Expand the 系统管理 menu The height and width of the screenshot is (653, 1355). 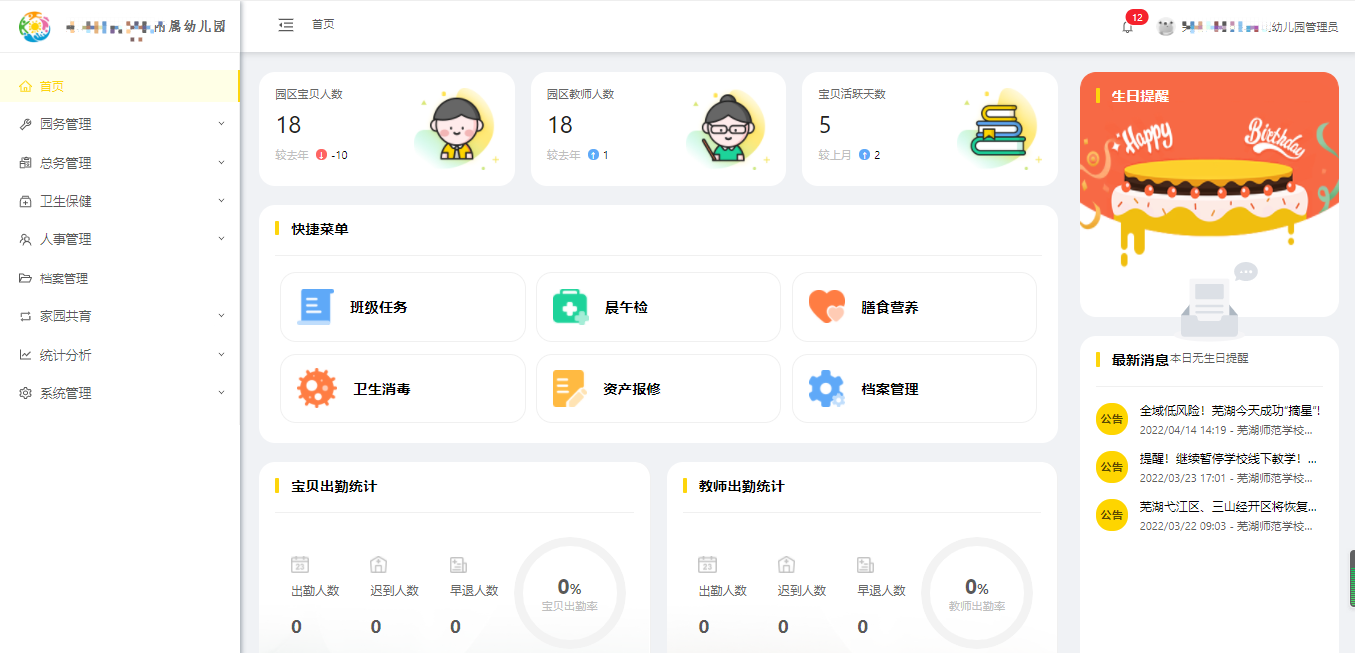(120, 393)
